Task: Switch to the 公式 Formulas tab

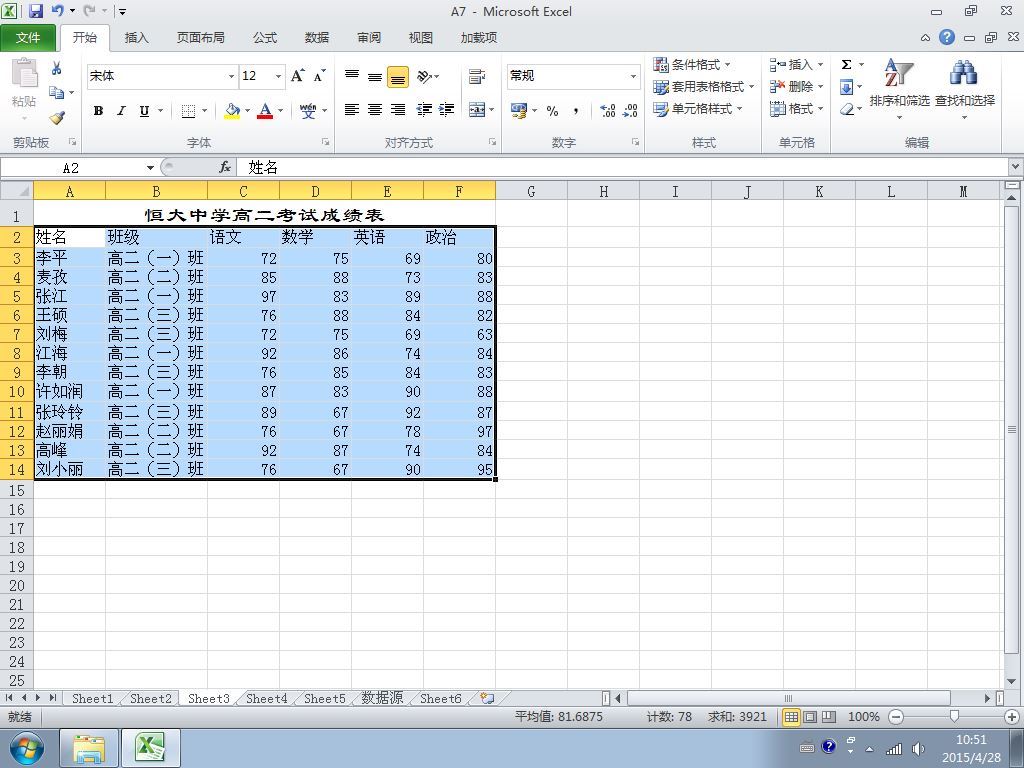Action: coord(265,38)
